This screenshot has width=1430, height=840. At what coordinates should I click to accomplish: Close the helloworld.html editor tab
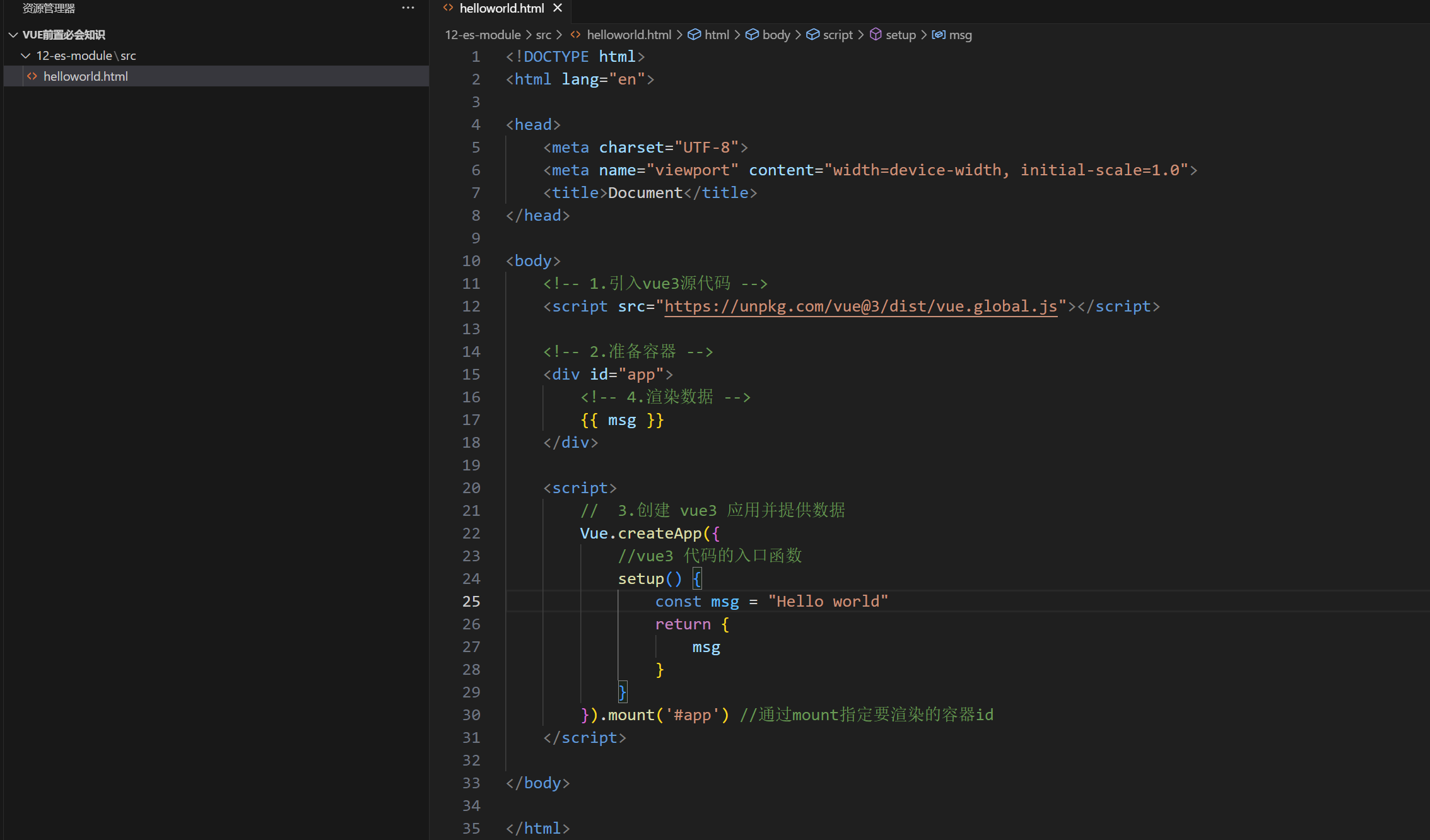point(558,8)
